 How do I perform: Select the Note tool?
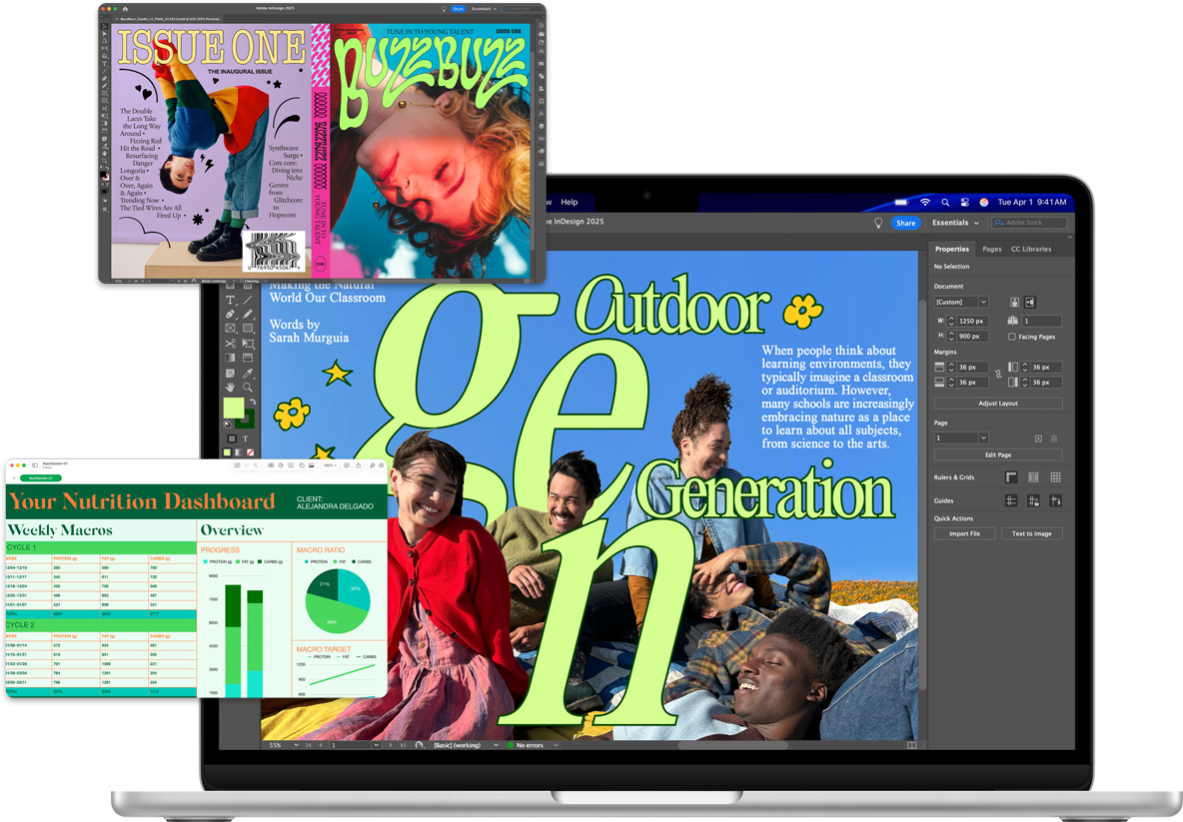[231, 373]
